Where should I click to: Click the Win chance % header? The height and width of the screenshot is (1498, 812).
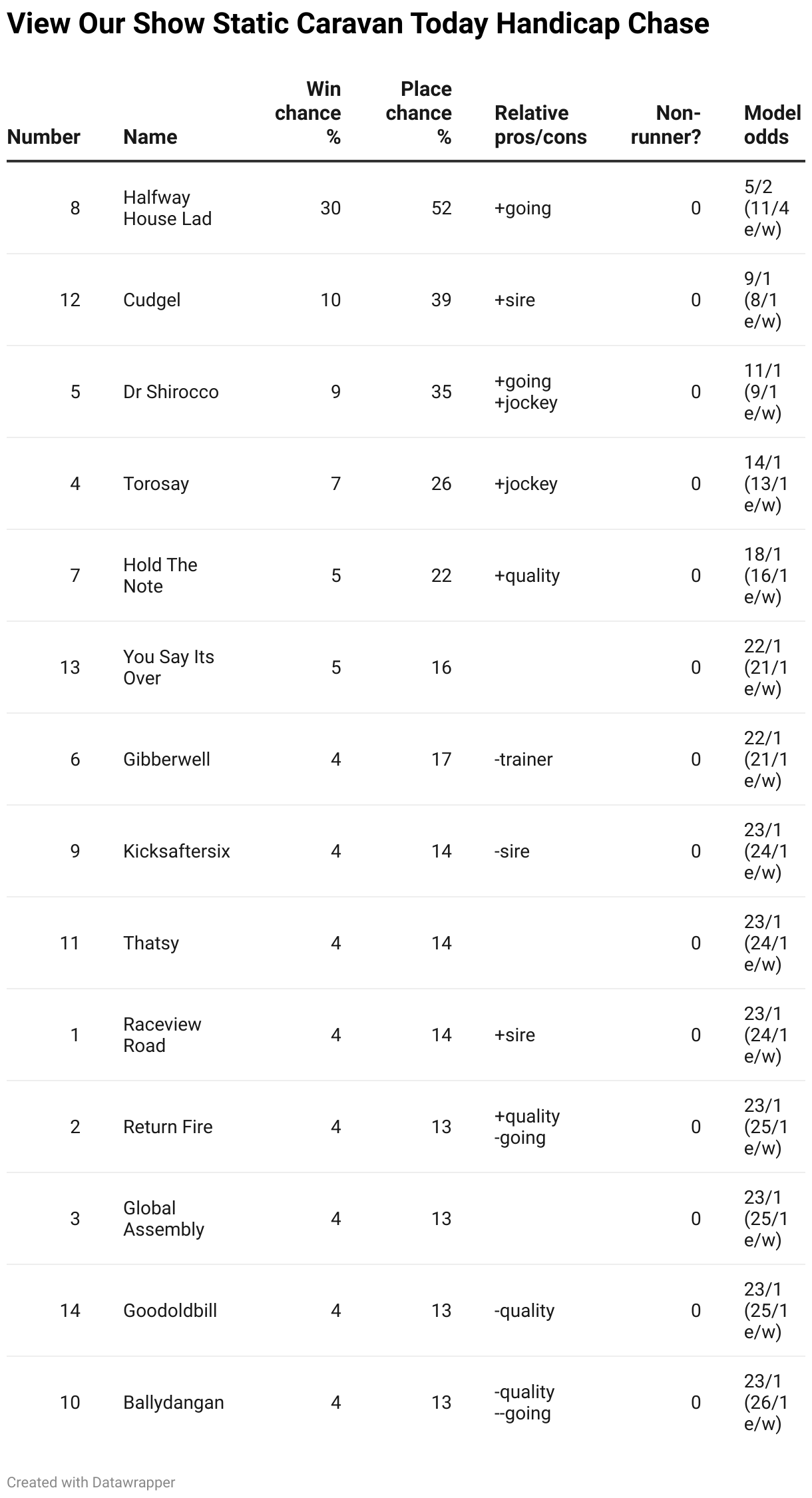[x=307, y=113]
